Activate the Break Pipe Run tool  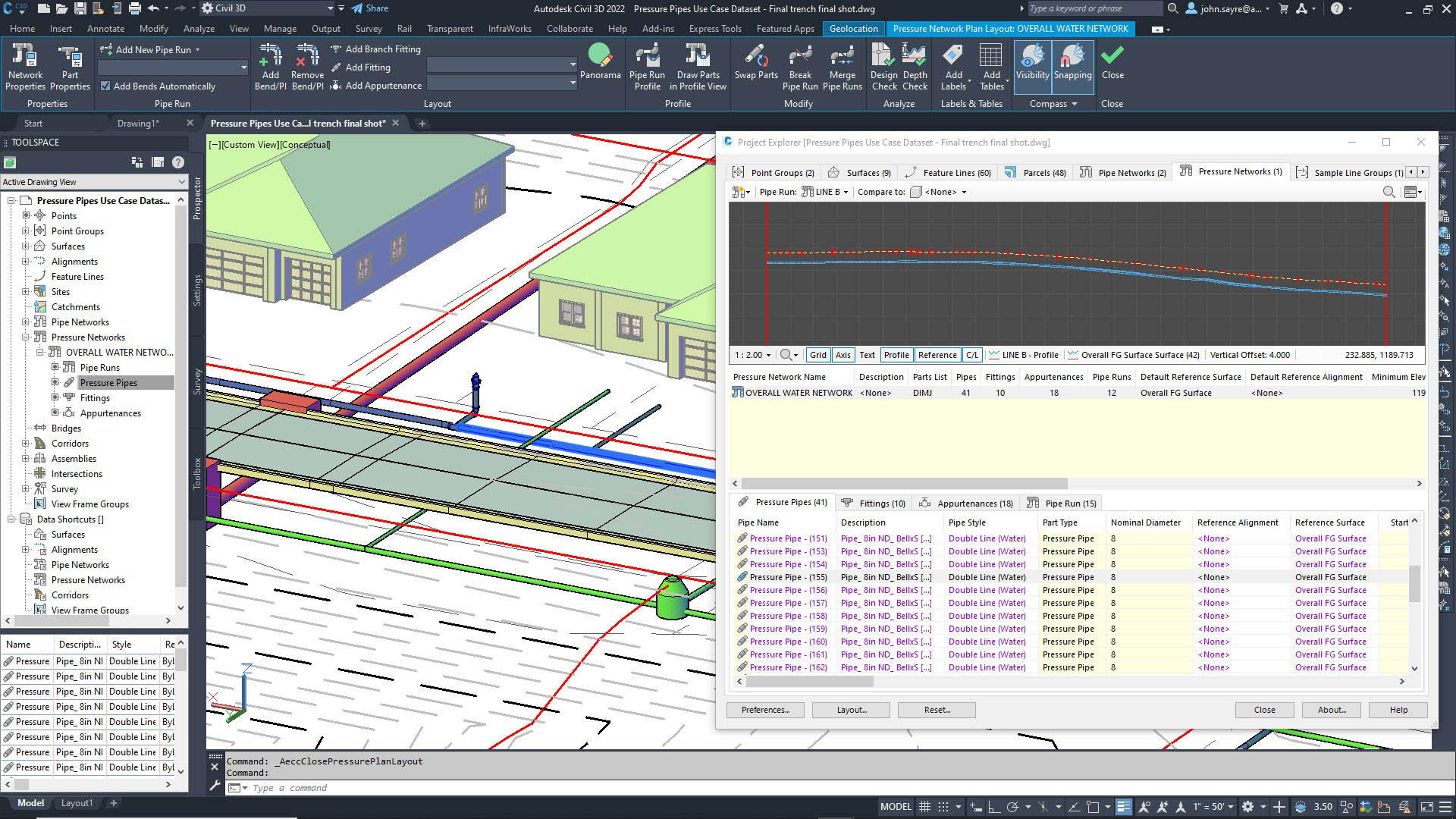(x=799, y=67)
